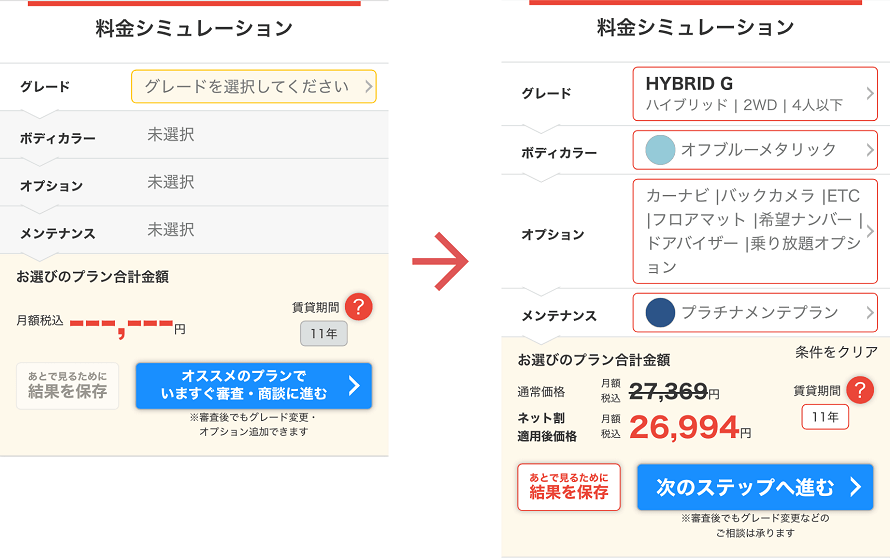Click the unselected ボディカラー row on left
This screenshot has width=890, height=558.
(194, 135)
